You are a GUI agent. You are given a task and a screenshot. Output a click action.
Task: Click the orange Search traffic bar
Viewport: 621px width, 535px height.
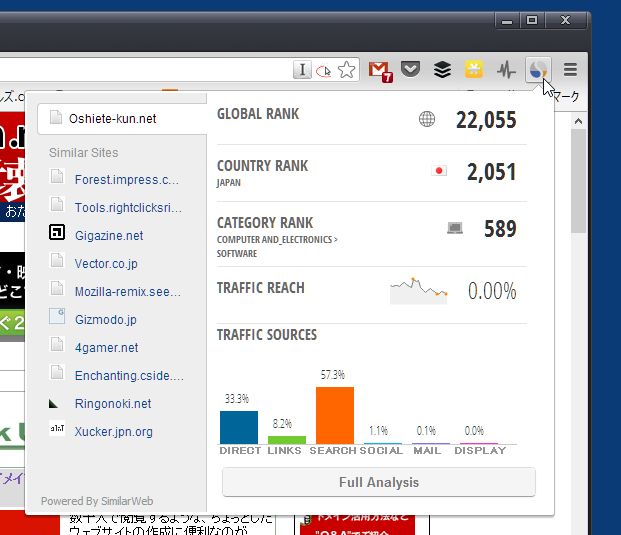pyautogui.click(x=335, y=415)
